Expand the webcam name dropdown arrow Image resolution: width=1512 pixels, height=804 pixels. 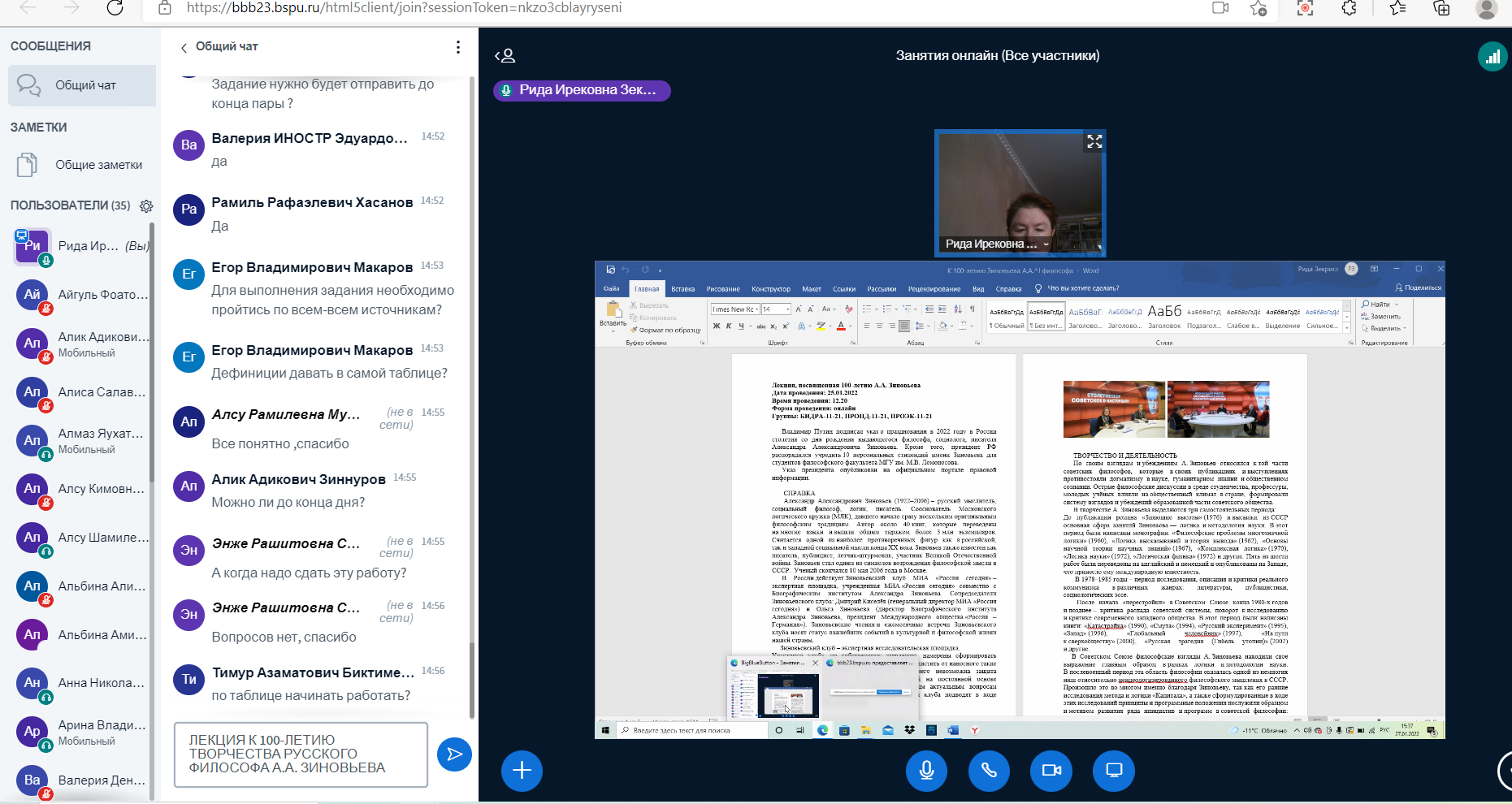coord(1046,244)
